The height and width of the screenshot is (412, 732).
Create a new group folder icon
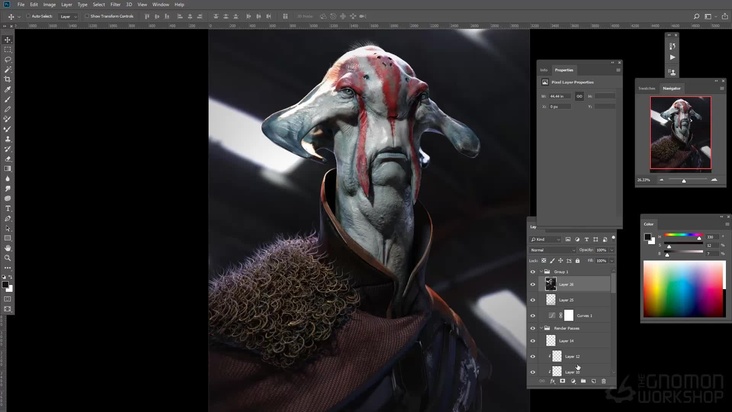point(583,381)
